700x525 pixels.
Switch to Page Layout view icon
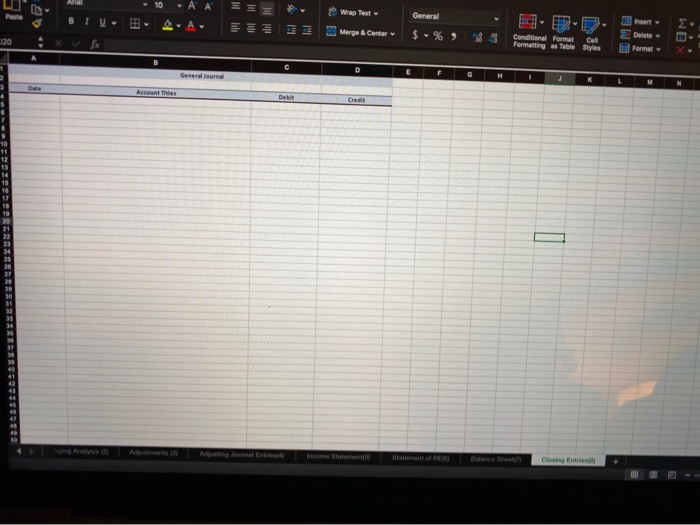(x=653, y=475)
